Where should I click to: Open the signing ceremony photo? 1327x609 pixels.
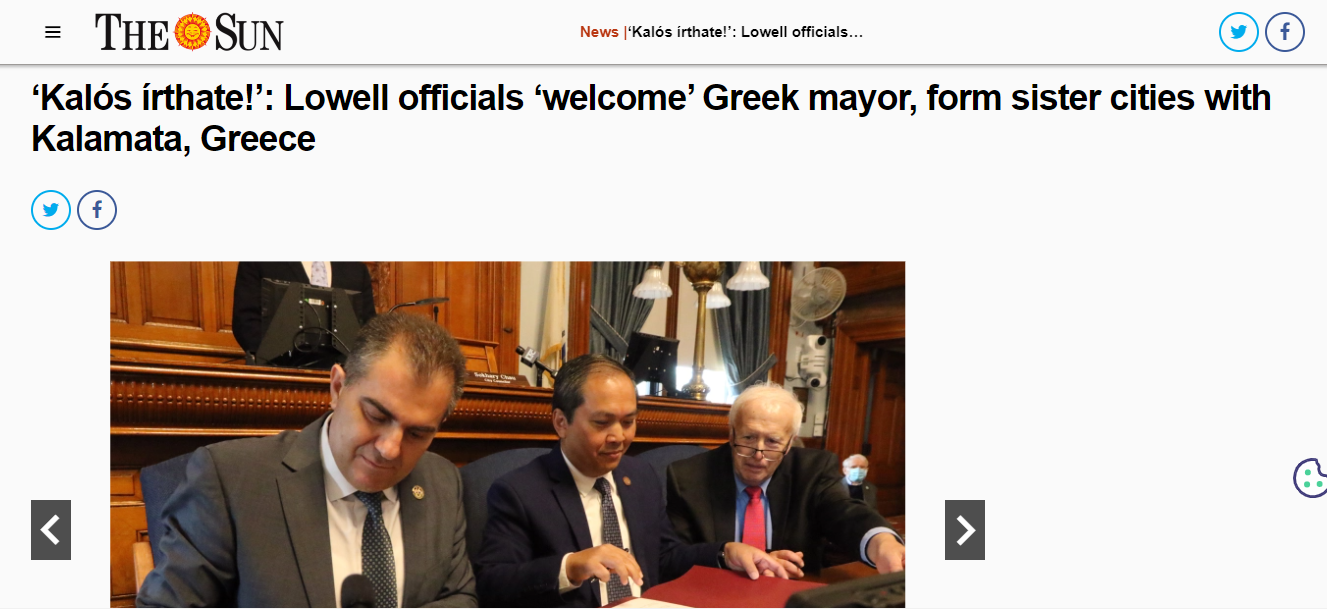(x=507, y=435)
